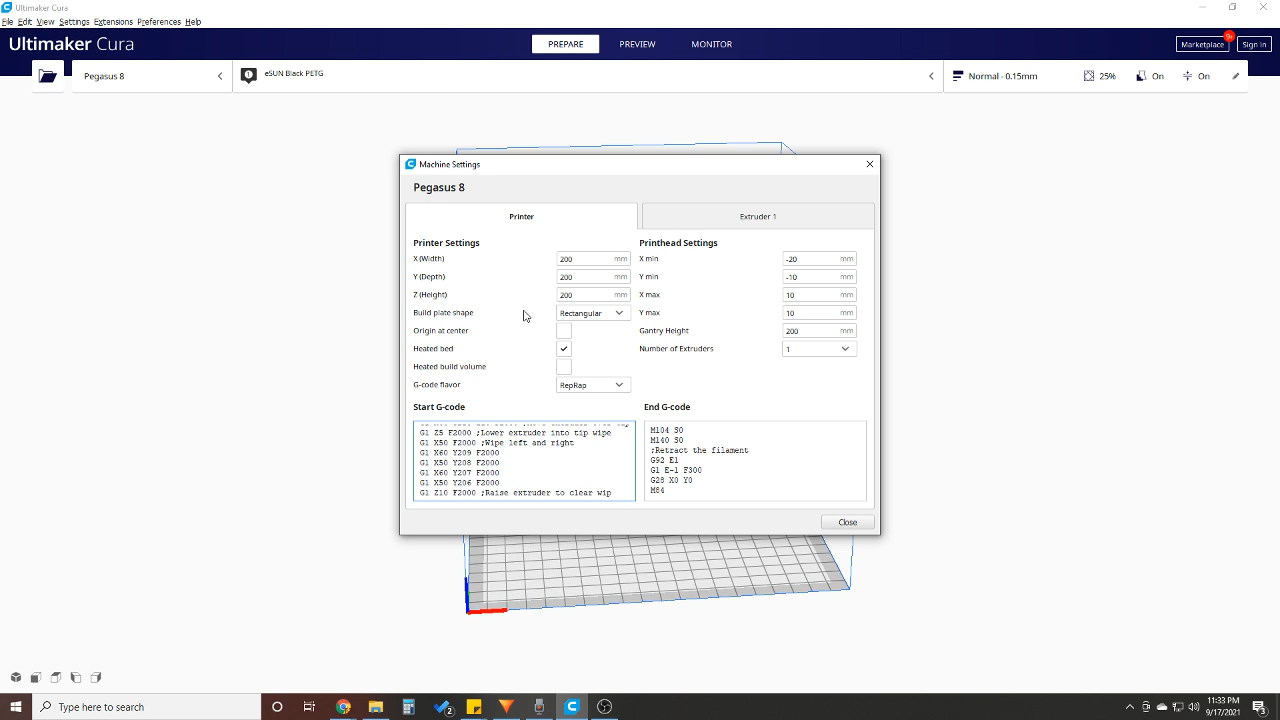Image resolution: width=1280 pixels, height=720 pixels.
Task: Click the Close button in Machine Settings
Action: [848, 522]
